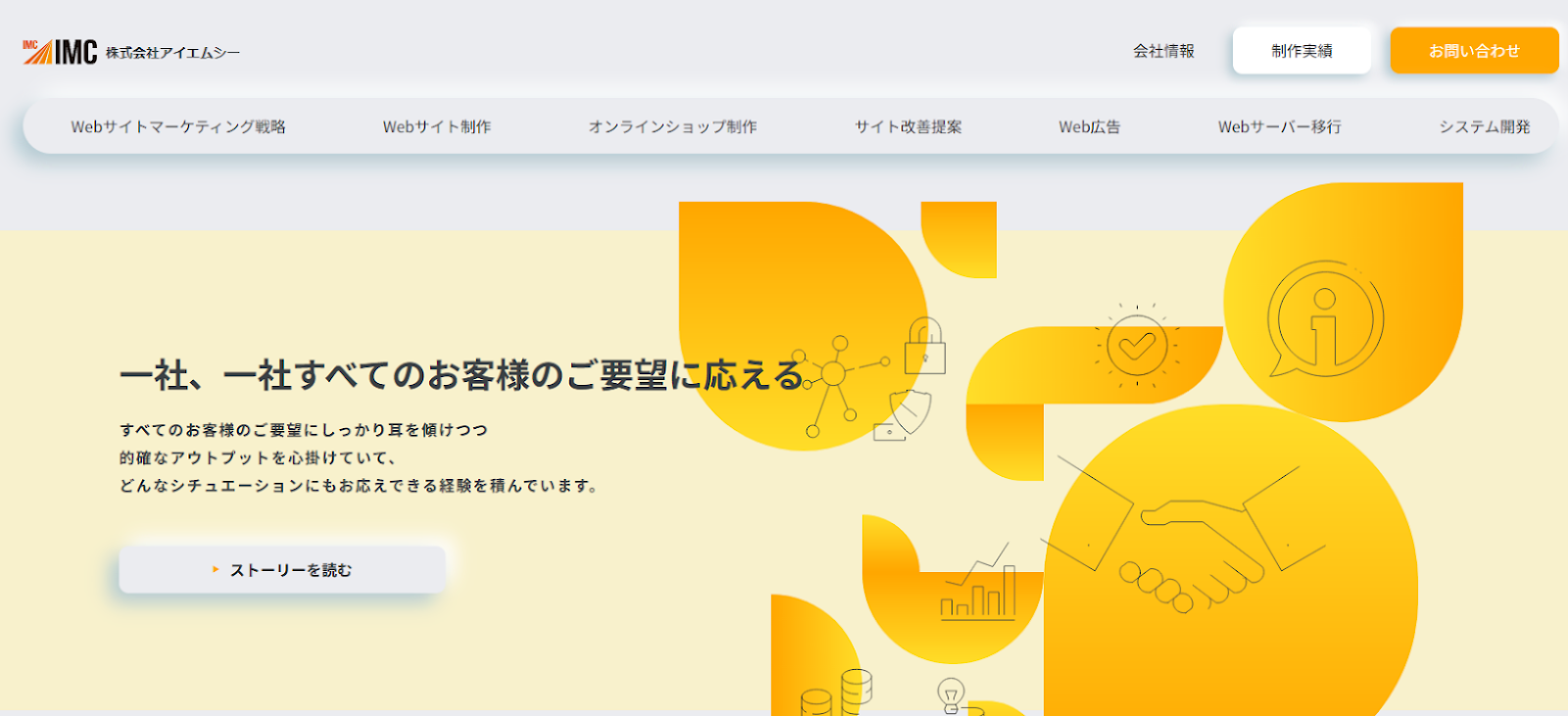Select Webサイト制作 in the navigation
This screenshot has width=1568, height=716.
coord(437,126)
